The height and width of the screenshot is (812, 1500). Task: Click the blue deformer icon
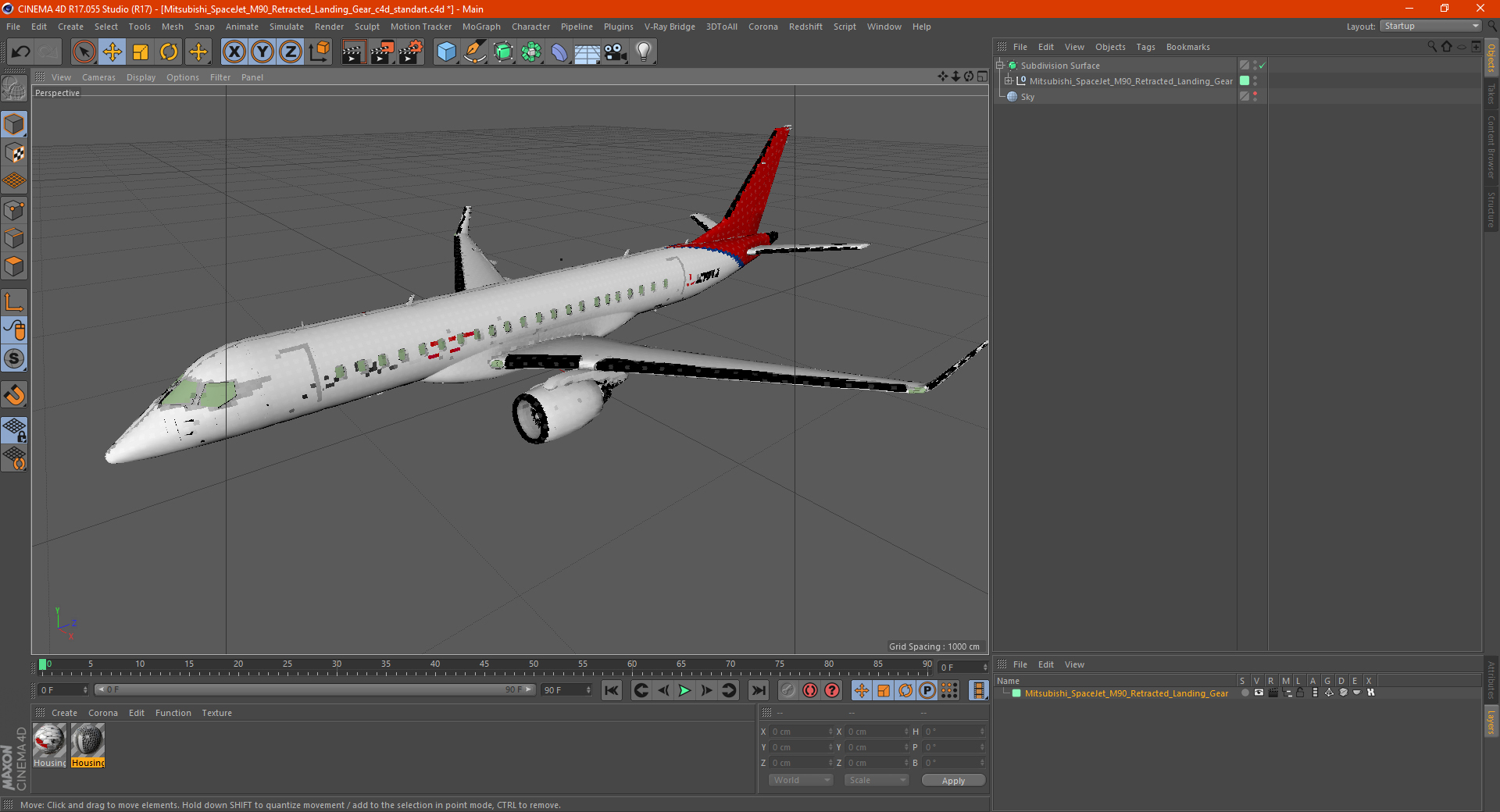pyautogui.click(x=559, y=52)
